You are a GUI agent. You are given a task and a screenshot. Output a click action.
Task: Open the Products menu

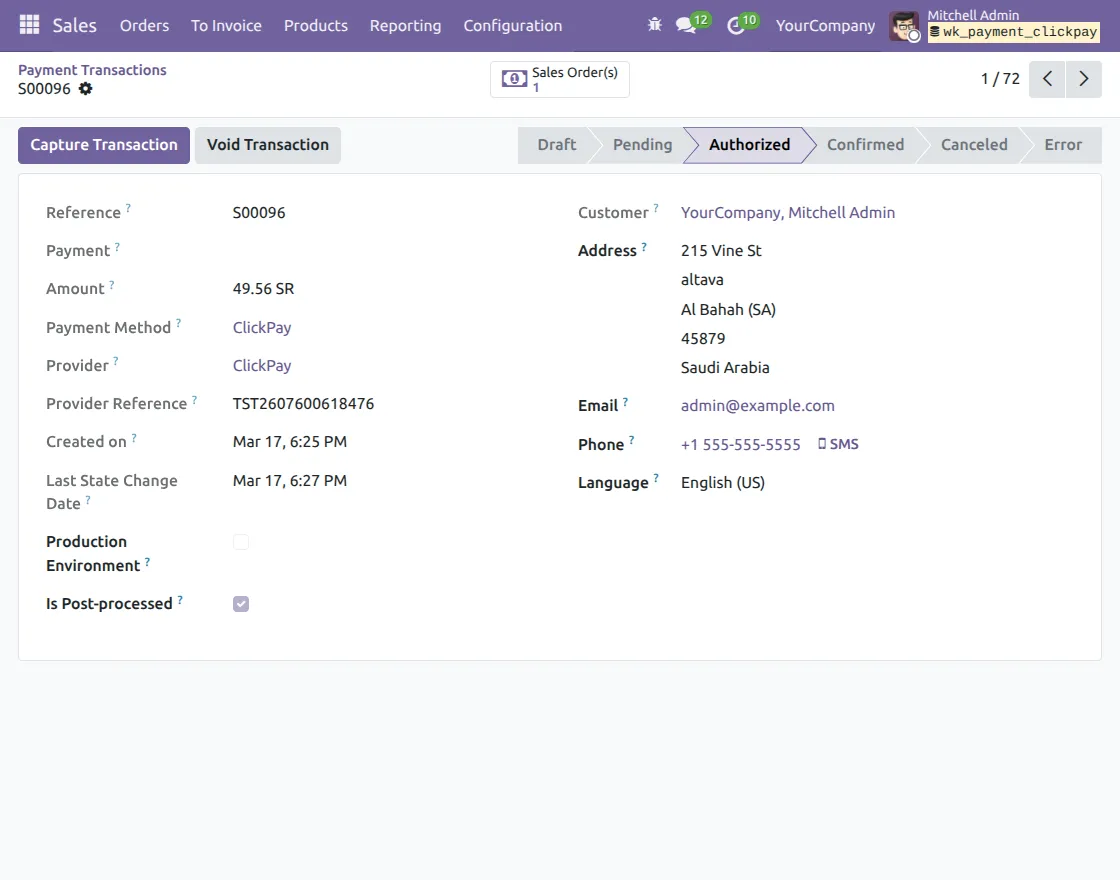coord(316,26)
